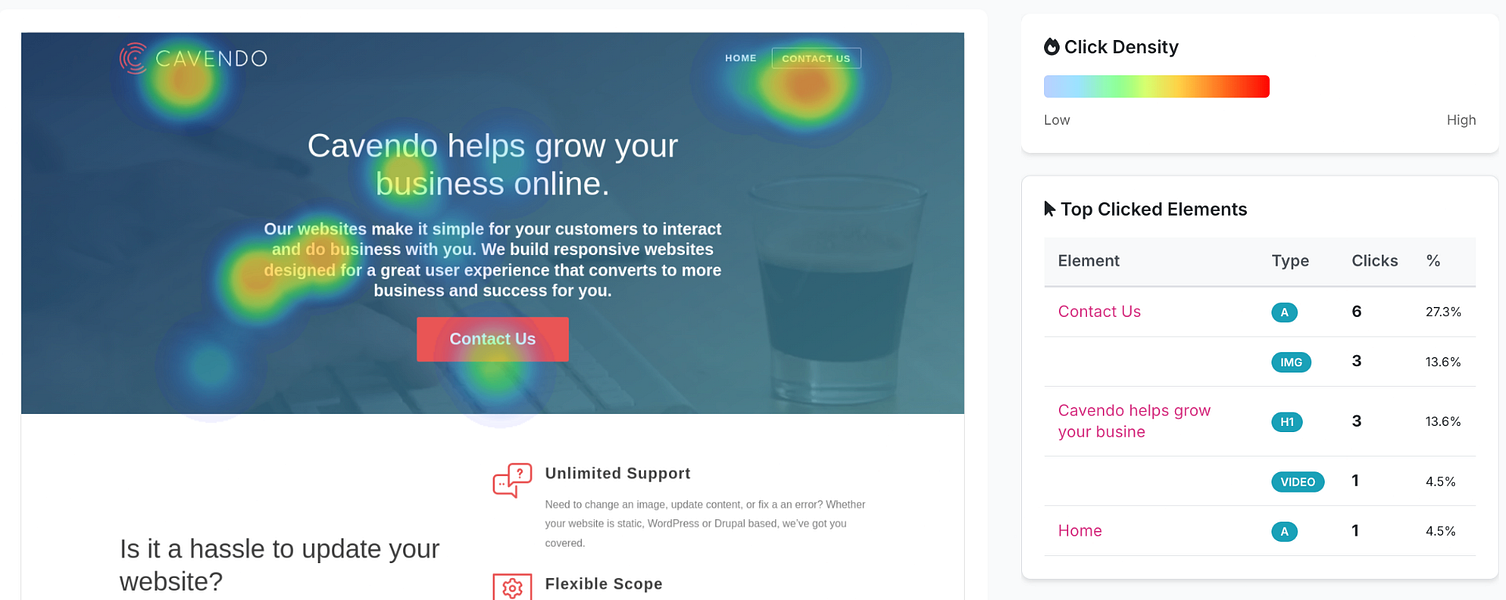The height and width of the screenshot is (600, 1506).
Task: Click the Click Density color gradient bar
Action: 1157,87
